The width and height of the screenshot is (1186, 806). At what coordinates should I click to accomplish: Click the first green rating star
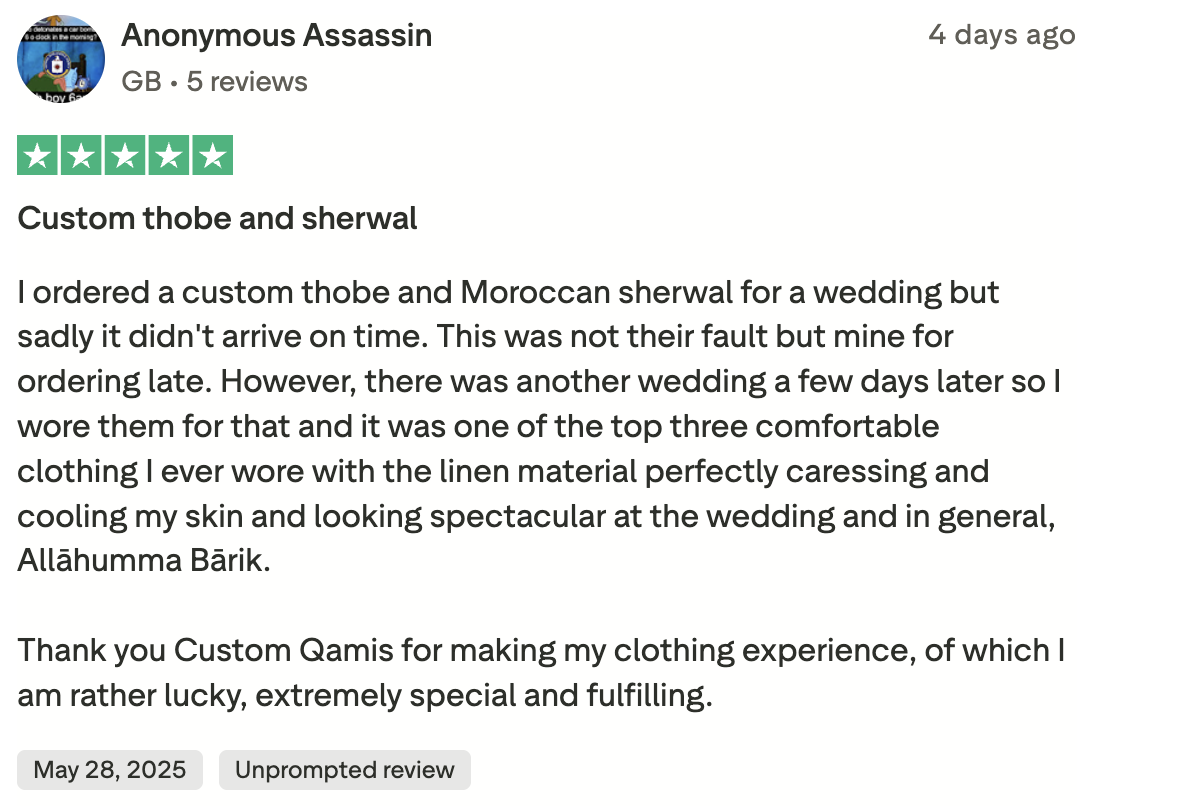coord(39,156)
